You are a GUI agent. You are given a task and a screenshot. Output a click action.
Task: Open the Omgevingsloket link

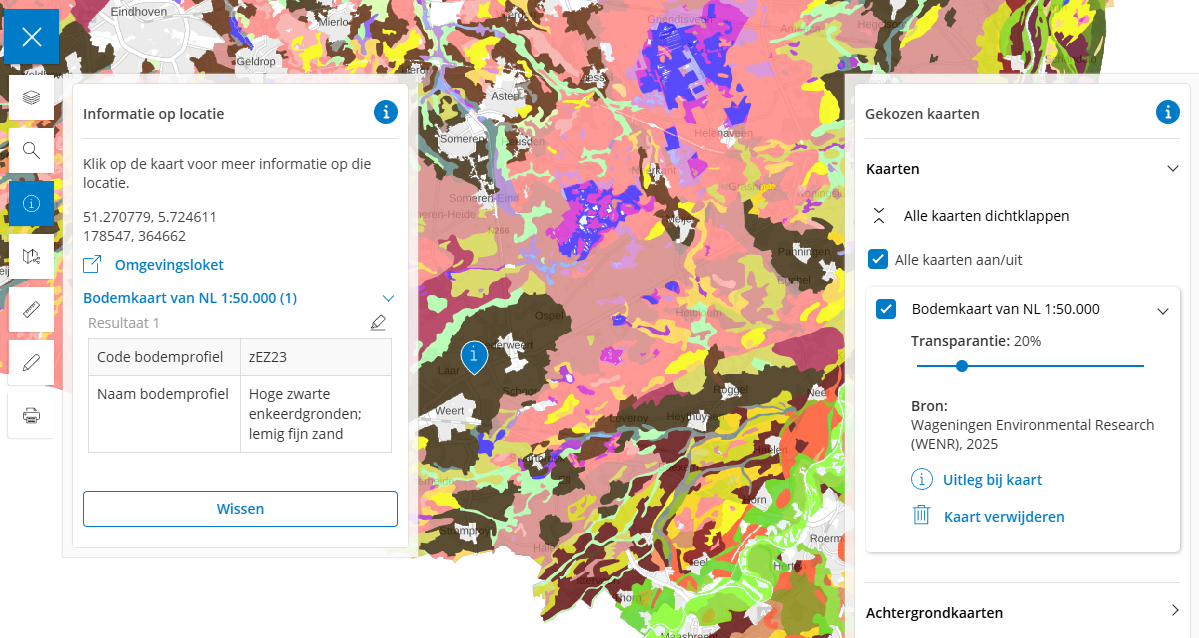tap(168, 265)
